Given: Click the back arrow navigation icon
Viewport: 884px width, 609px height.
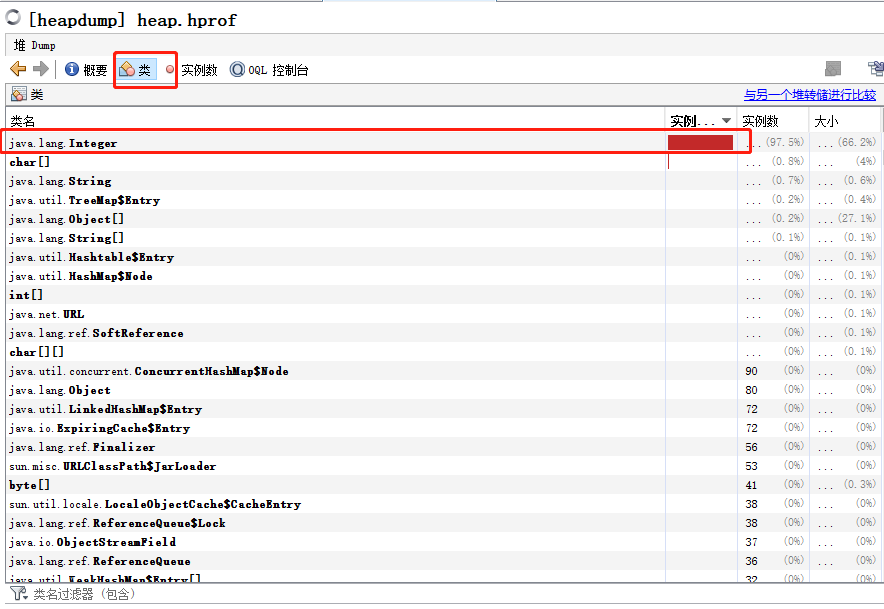Looking at the screenshot, I should [18, 69].
